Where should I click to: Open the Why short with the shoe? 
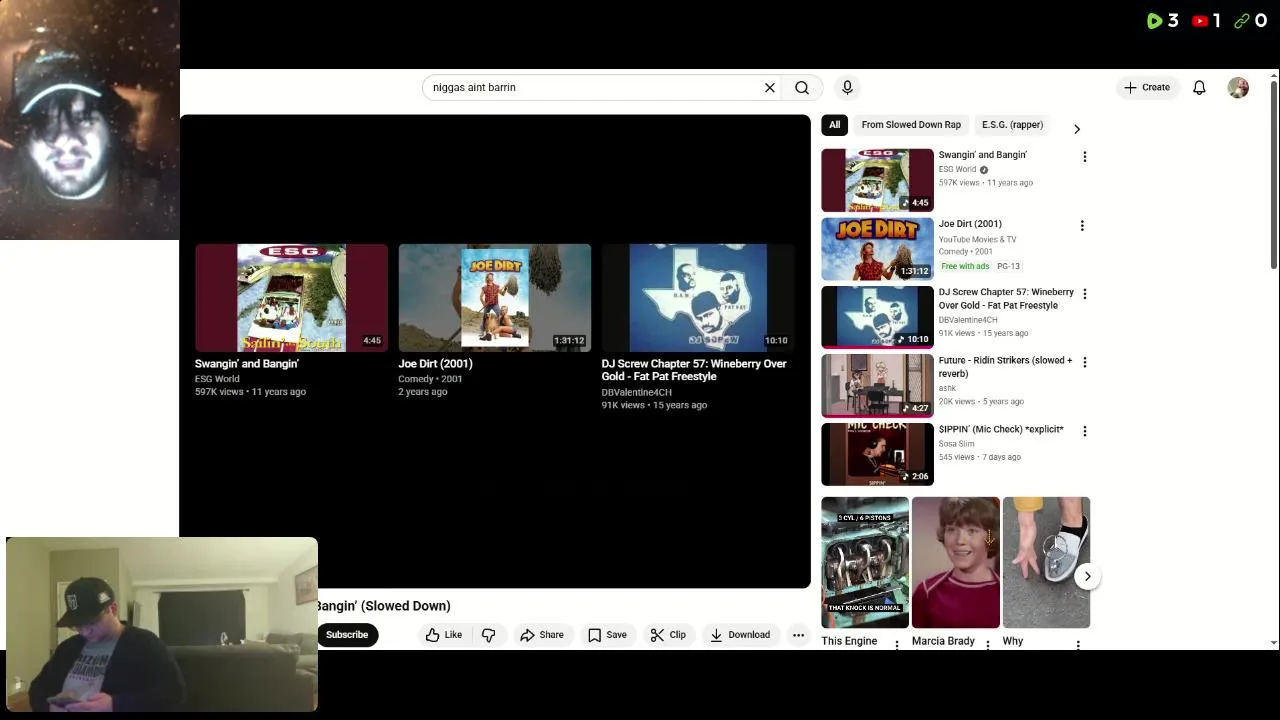click(1046, 562)
